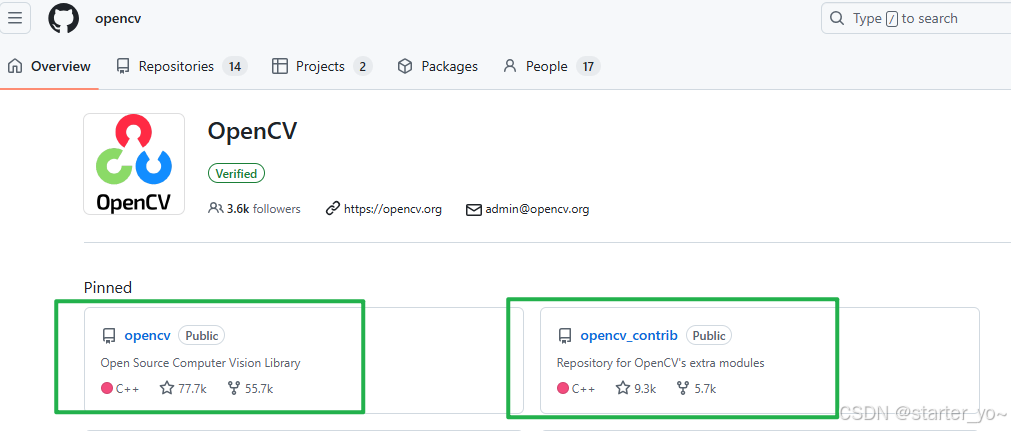
Task: Open the Projects tab
Action: [322, 66]
